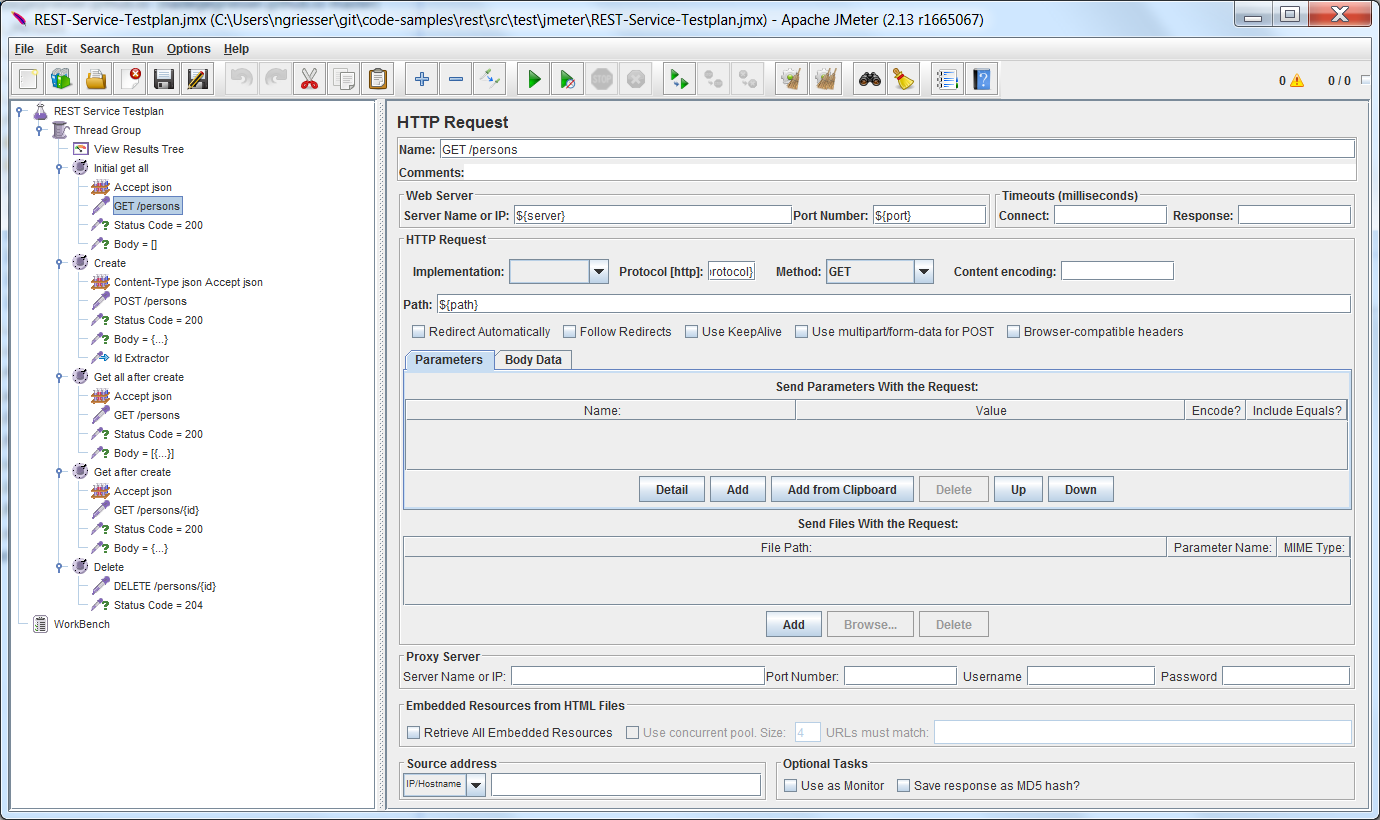Click the New test plan toolbar icon
The width and height of the screenshot is (1380, 820).
tap(28, 79)
